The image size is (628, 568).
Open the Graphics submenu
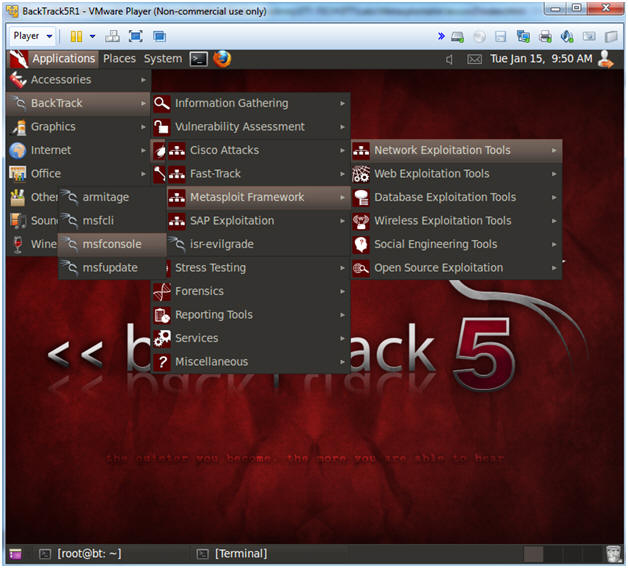tap(78, 127)
